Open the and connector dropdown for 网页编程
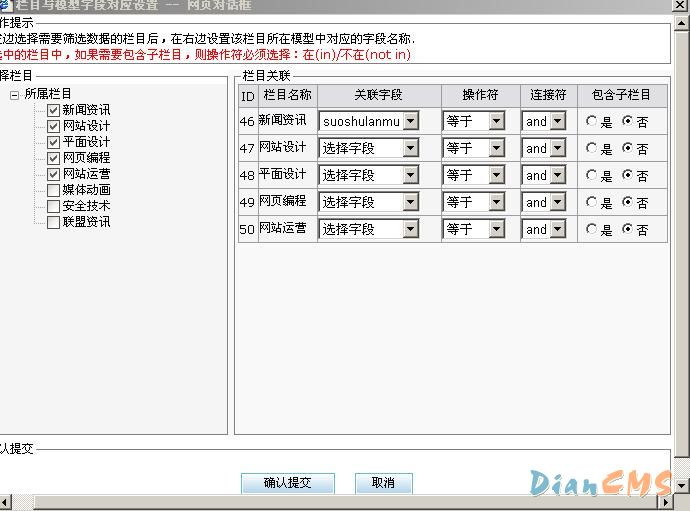The width and height of the screenshot is (690, 511). coord(557,202)
